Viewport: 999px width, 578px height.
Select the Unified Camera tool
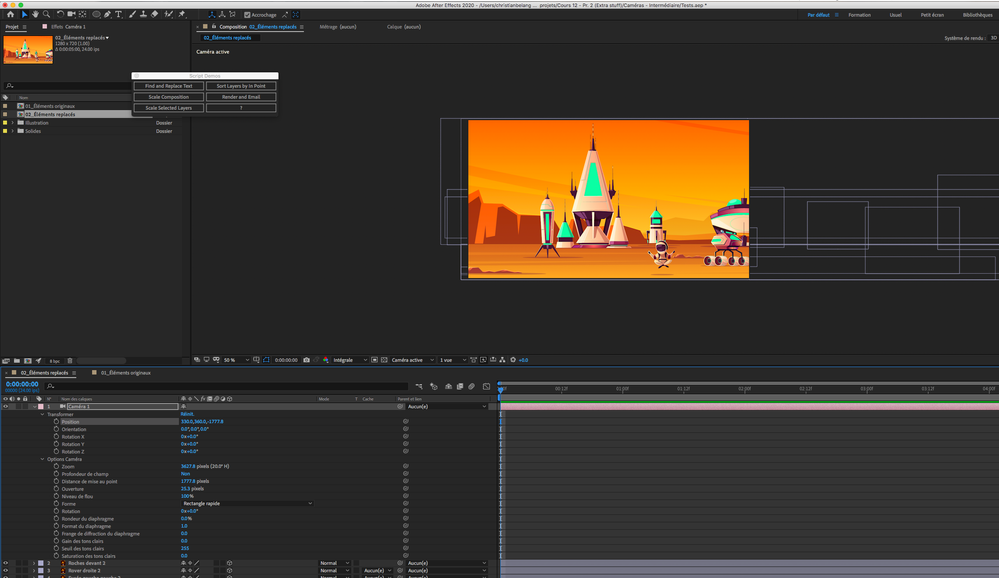click(x=69, y=14)
